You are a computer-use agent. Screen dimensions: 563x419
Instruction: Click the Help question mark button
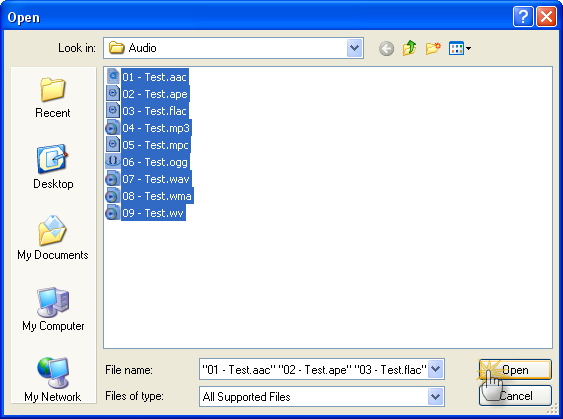coord(523,17)
